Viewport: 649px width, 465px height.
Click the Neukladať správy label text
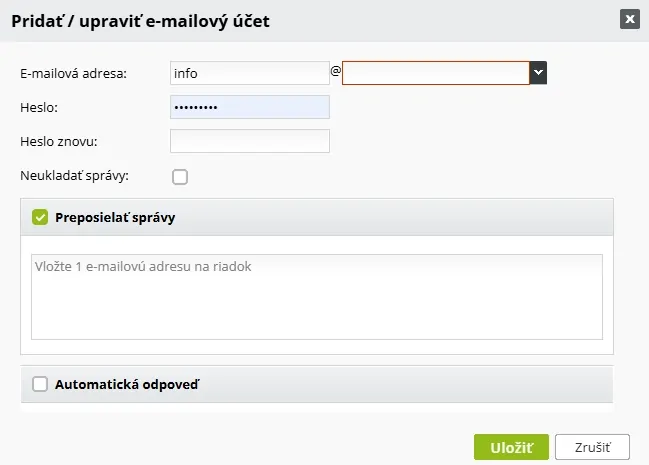coord(75,176)
